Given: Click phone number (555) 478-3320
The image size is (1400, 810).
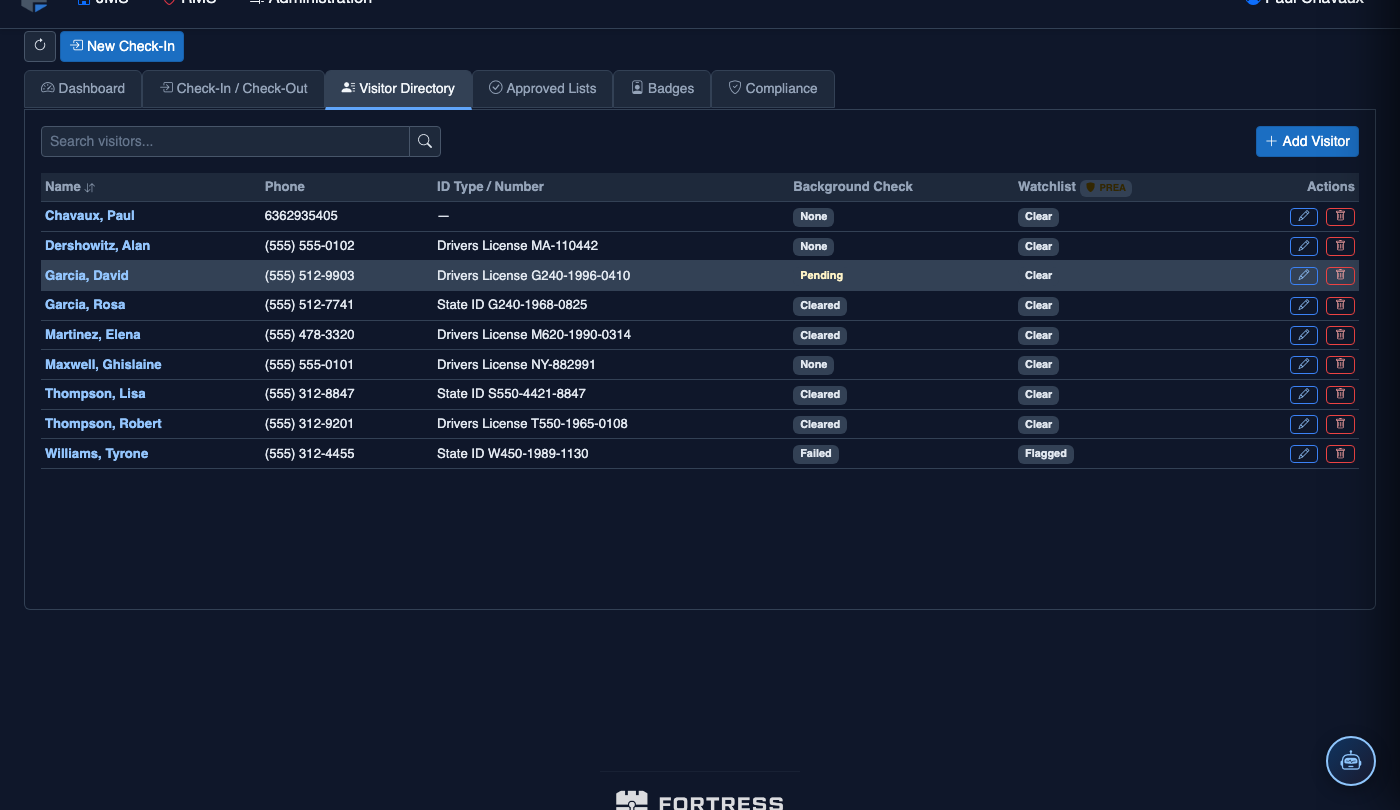Looking at the screenshot, I should point(310,335).
